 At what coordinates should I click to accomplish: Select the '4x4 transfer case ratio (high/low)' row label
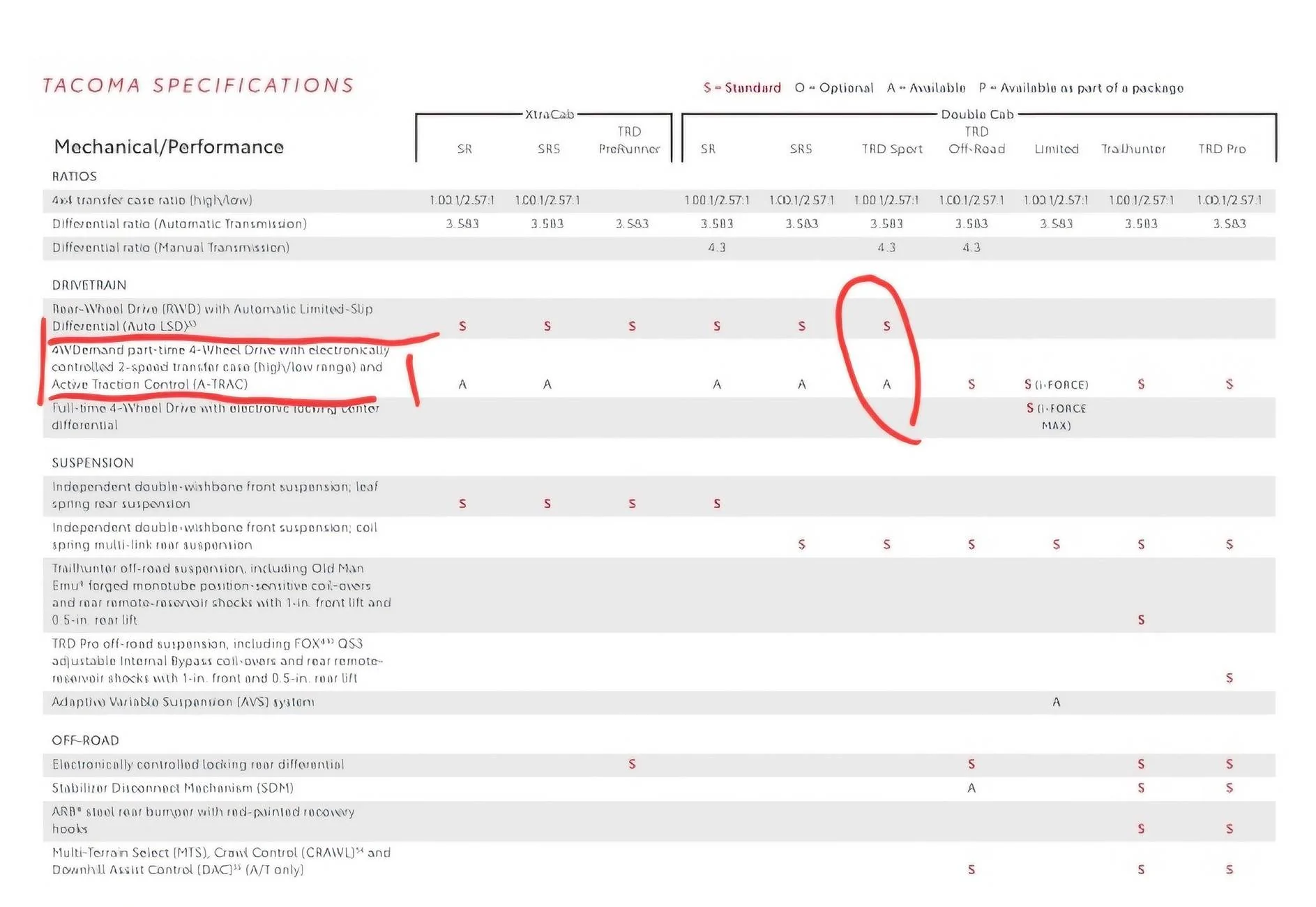[152, 200]
